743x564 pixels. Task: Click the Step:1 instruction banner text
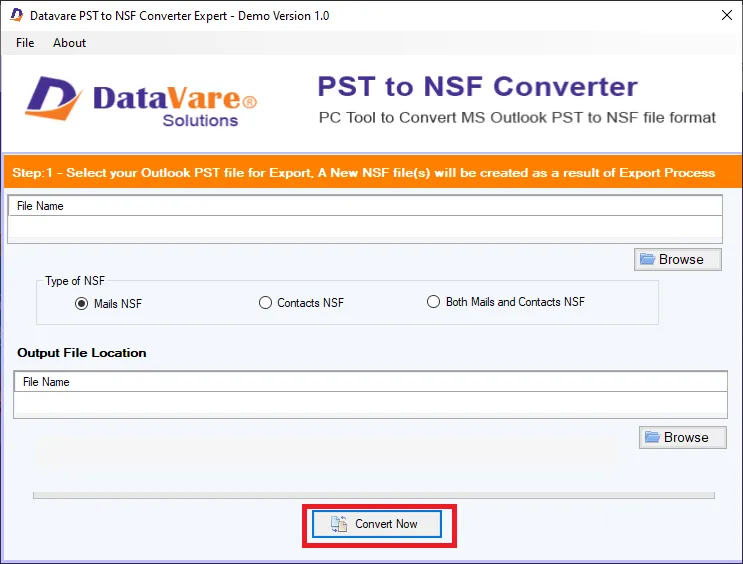(x=363, y=173)
